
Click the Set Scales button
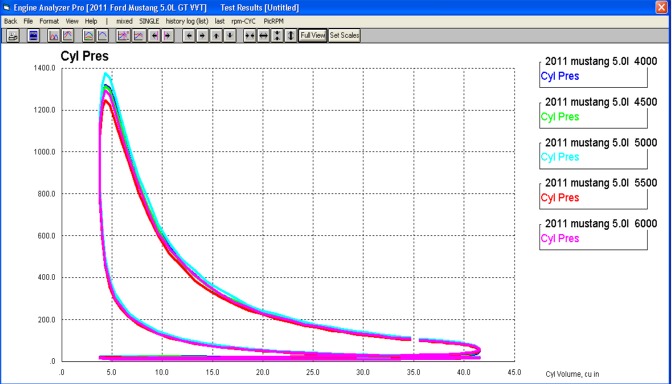click(344, 36)
